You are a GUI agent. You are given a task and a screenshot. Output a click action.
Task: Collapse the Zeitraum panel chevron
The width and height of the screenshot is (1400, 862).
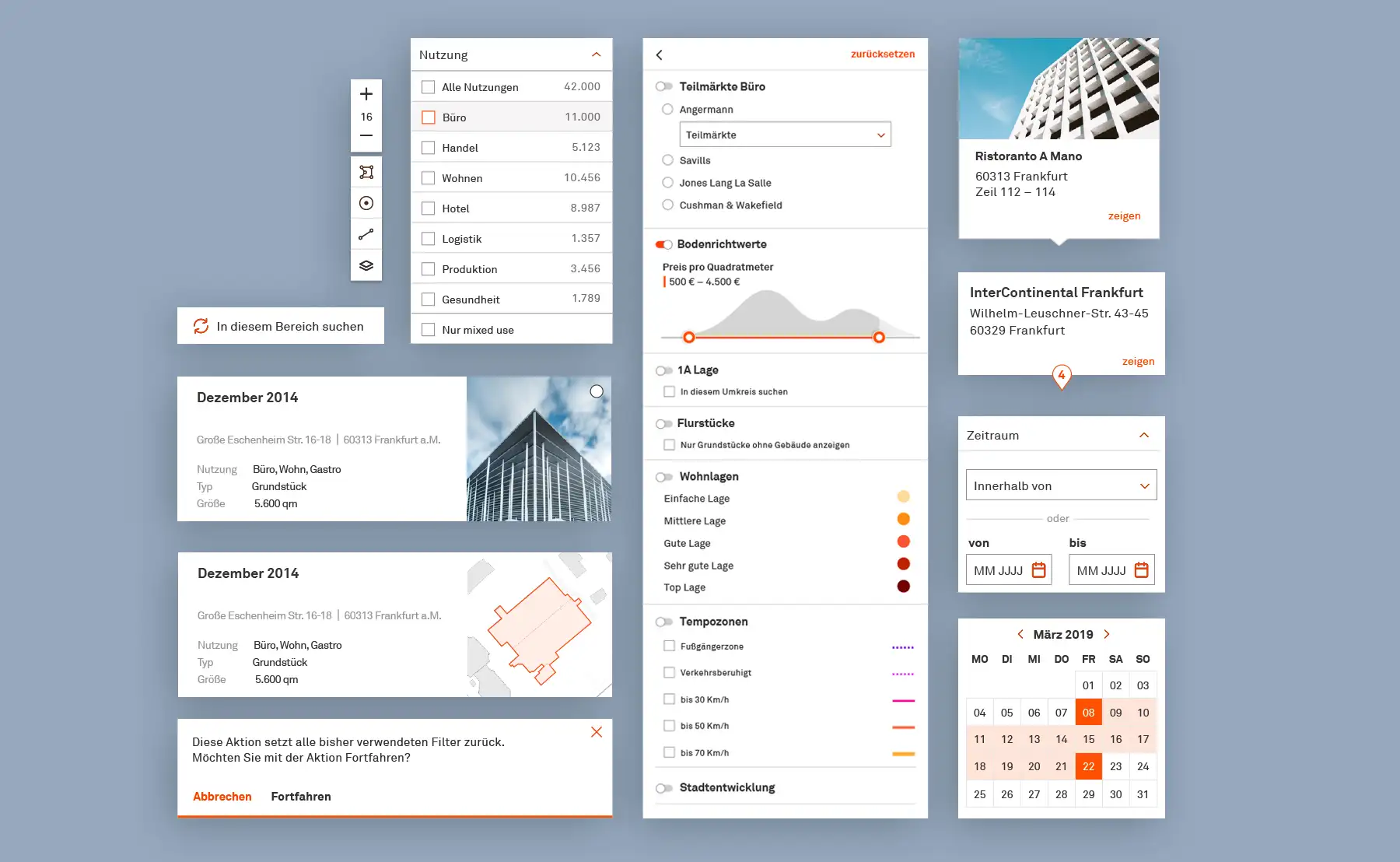[x=1144, y=435]
